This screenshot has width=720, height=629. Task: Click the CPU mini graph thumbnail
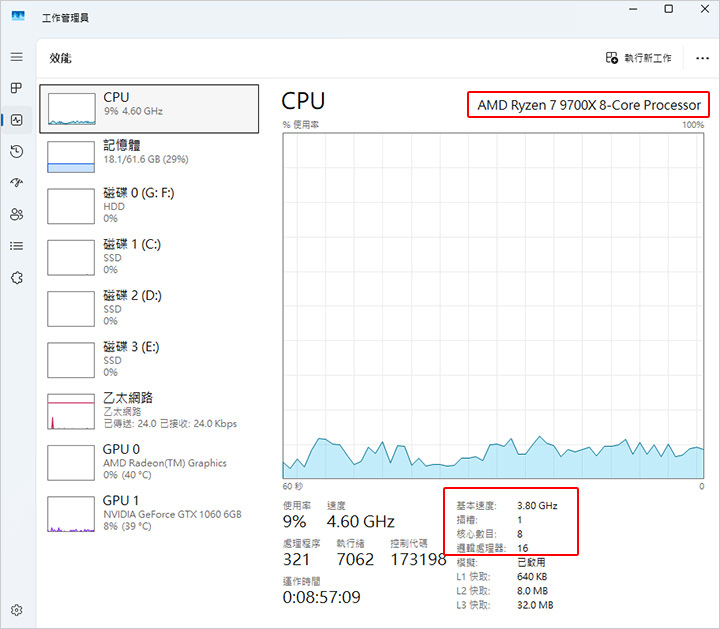coord(72,109)
